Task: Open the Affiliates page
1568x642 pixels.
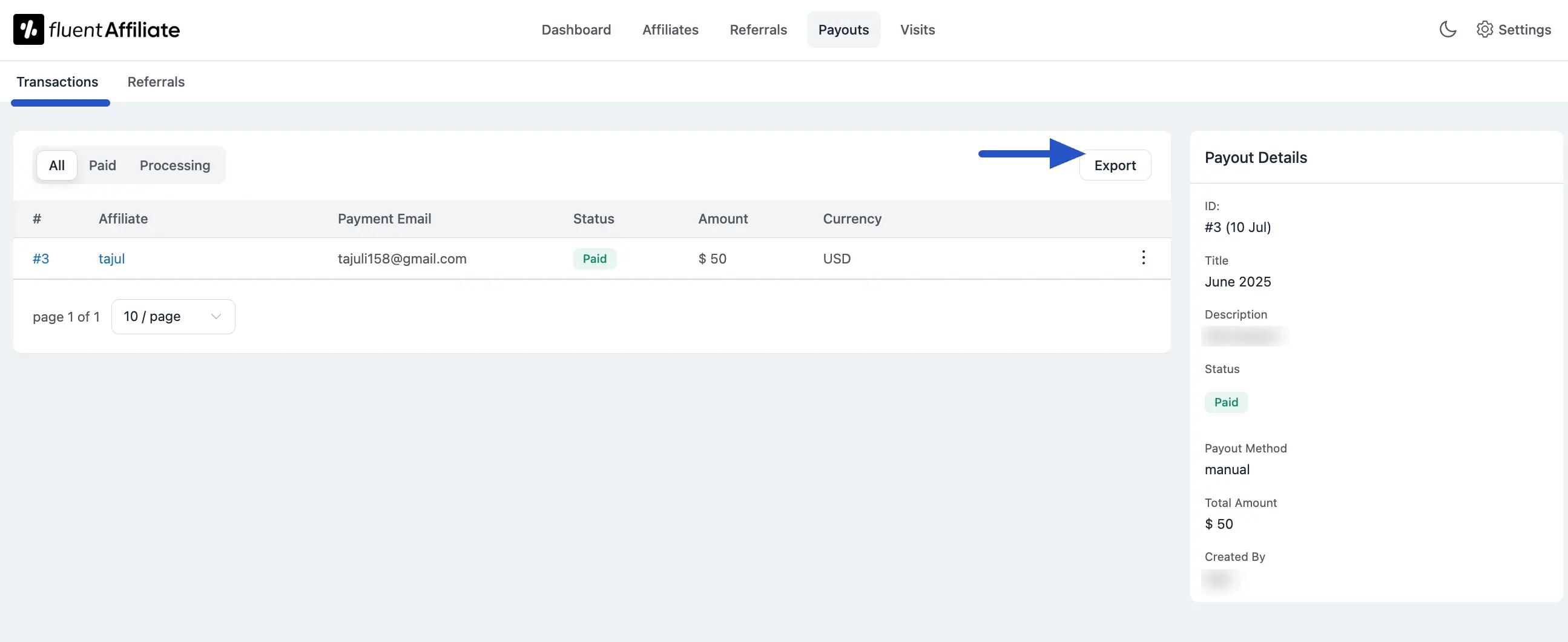Action: [670, 29]
